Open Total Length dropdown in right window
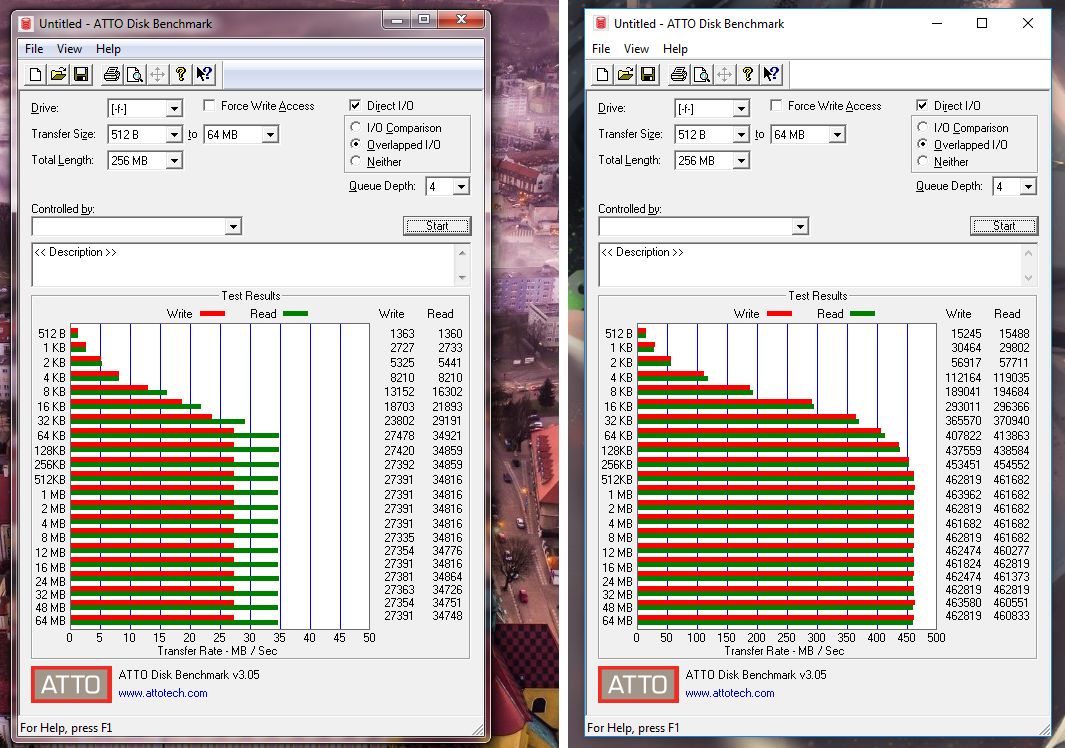Screen dimensions: 1065x748 click(x=742, y=160)
